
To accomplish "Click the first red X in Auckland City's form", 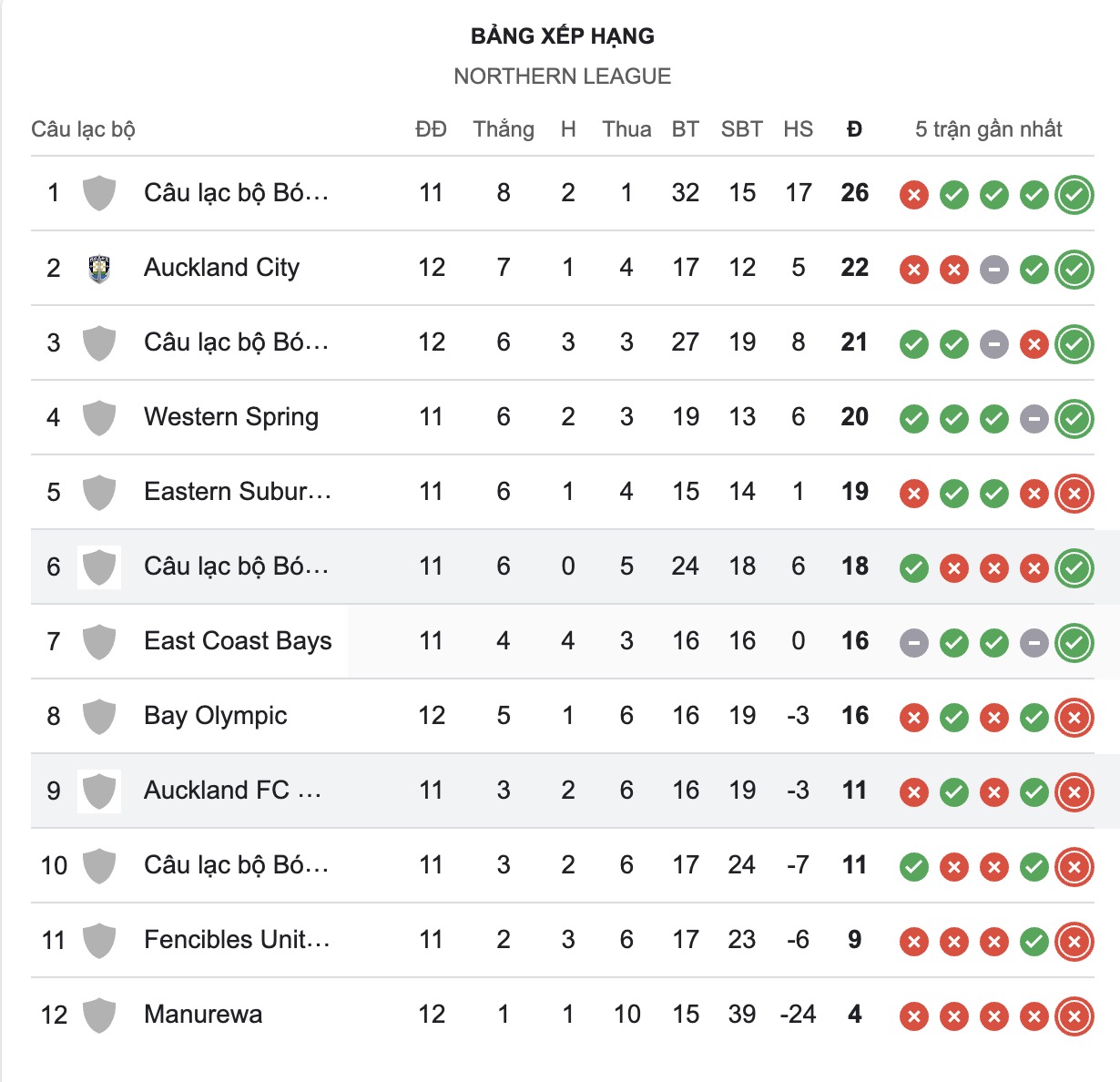I will click(x=913, y=269).
